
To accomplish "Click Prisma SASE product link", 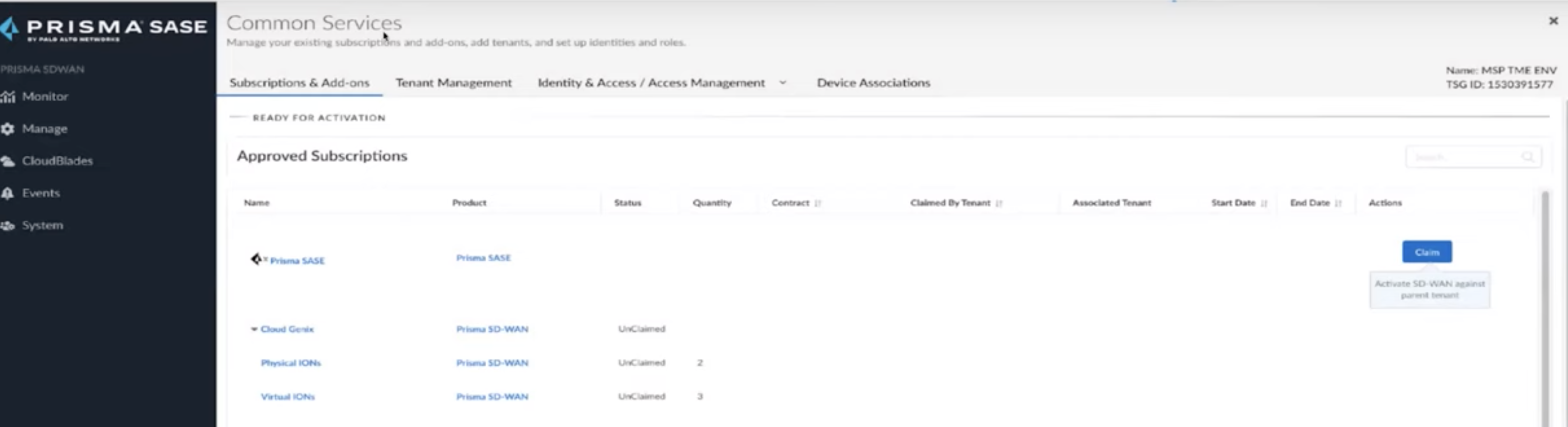I will pyautogui.click(x=483, y=258).
